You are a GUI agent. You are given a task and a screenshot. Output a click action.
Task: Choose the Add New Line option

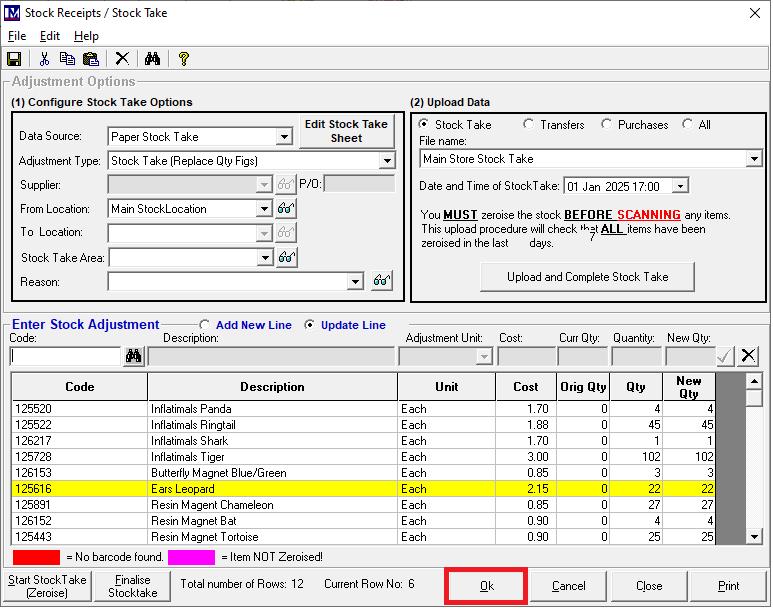click(205, 325)
